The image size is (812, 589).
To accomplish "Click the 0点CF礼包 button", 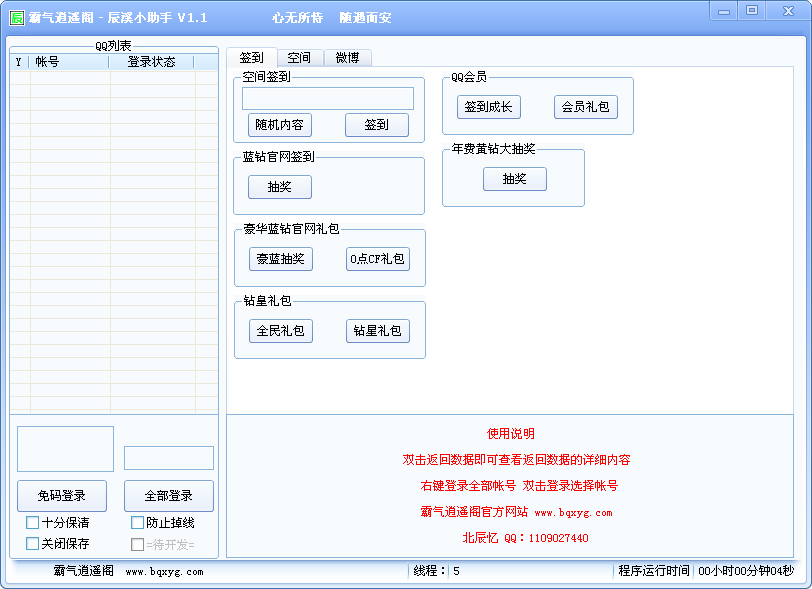I will click(378, 259).
